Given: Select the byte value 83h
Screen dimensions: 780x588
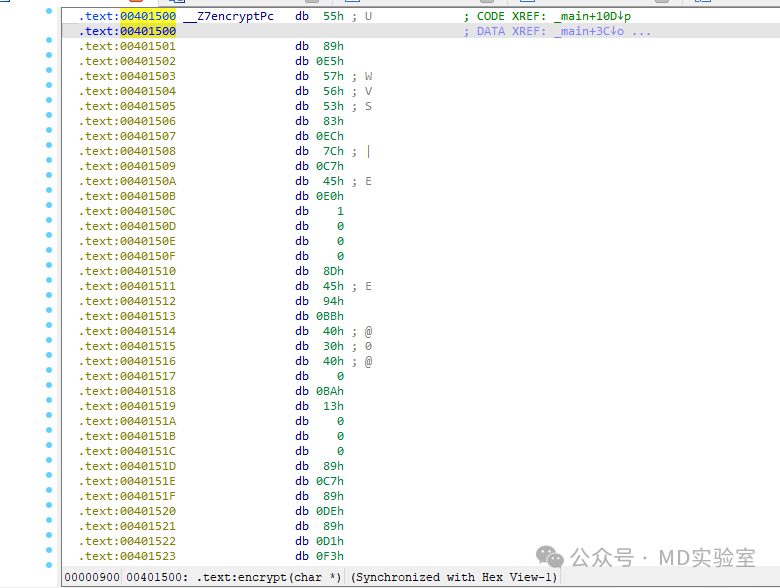Looking at the screenshot, I should (333, 121).
